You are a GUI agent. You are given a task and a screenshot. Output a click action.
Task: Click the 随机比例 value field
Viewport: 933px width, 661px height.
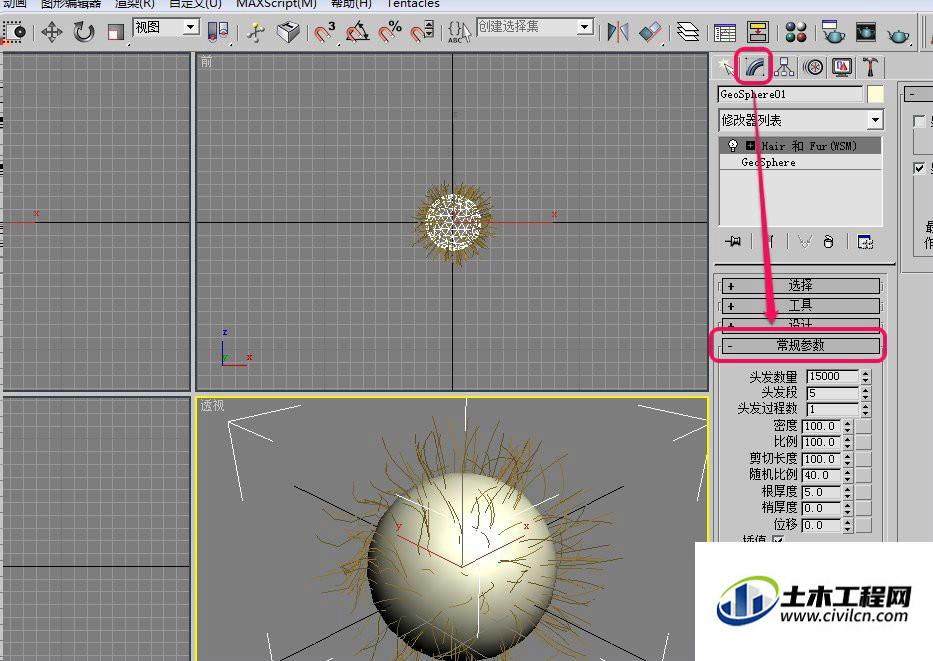coord(822,475)
